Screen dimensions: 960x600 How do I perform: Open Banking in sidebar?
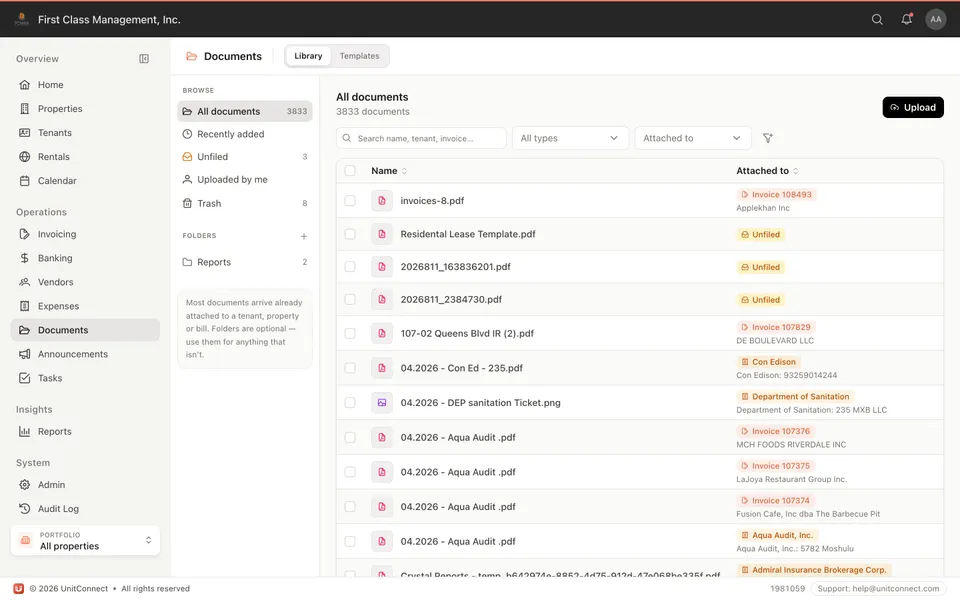tap(85, 258)
